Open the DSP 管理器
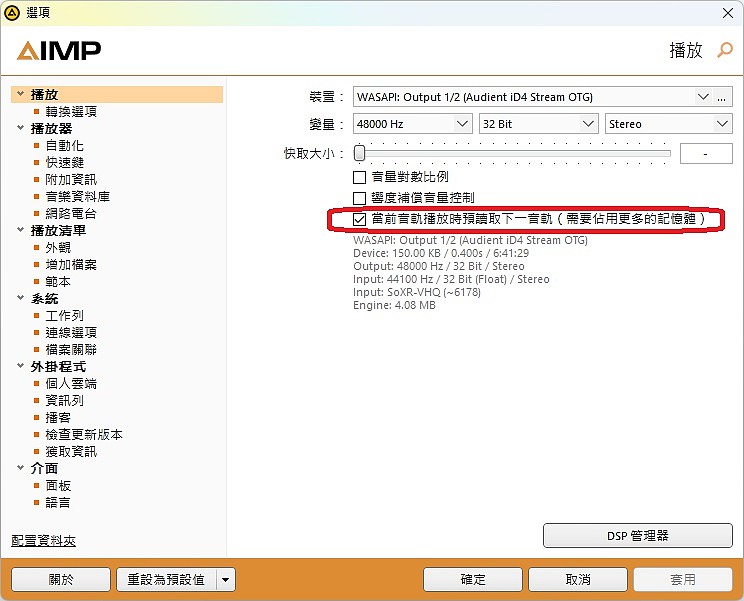The image size is (744, 601). click(638, 536)
